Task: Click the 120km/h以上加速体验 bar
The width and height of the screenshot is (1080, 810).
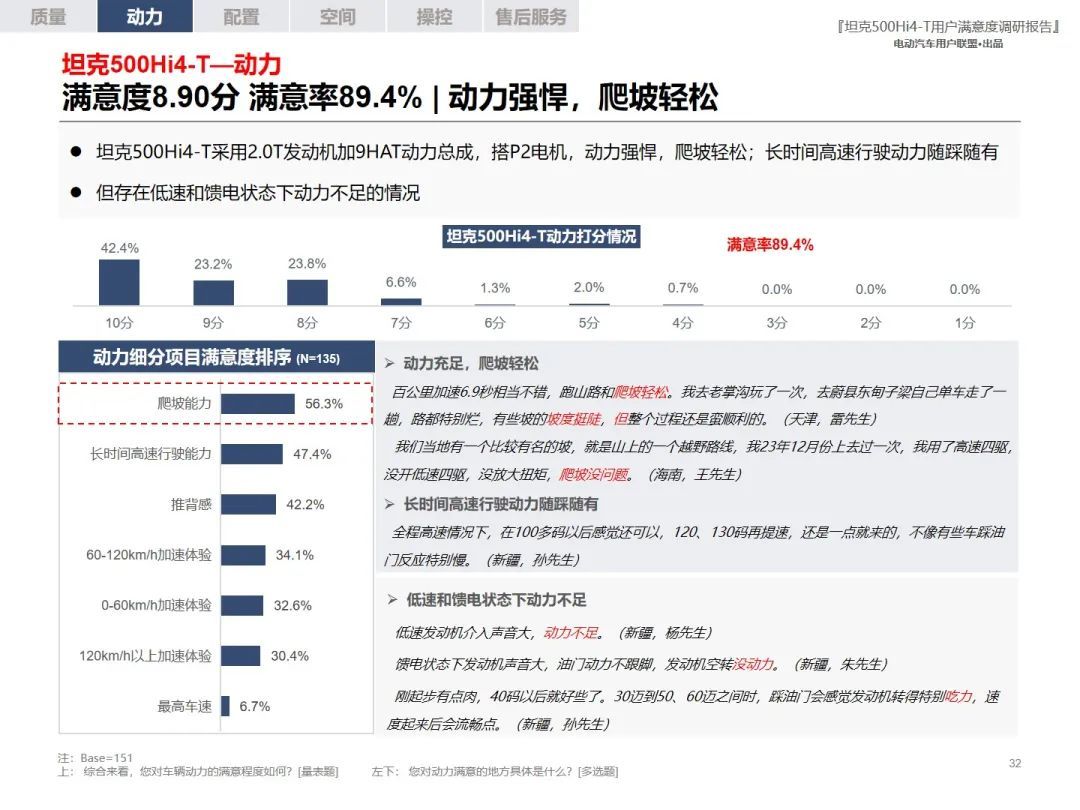Action: pyautogui.click(x=240, y=656)
